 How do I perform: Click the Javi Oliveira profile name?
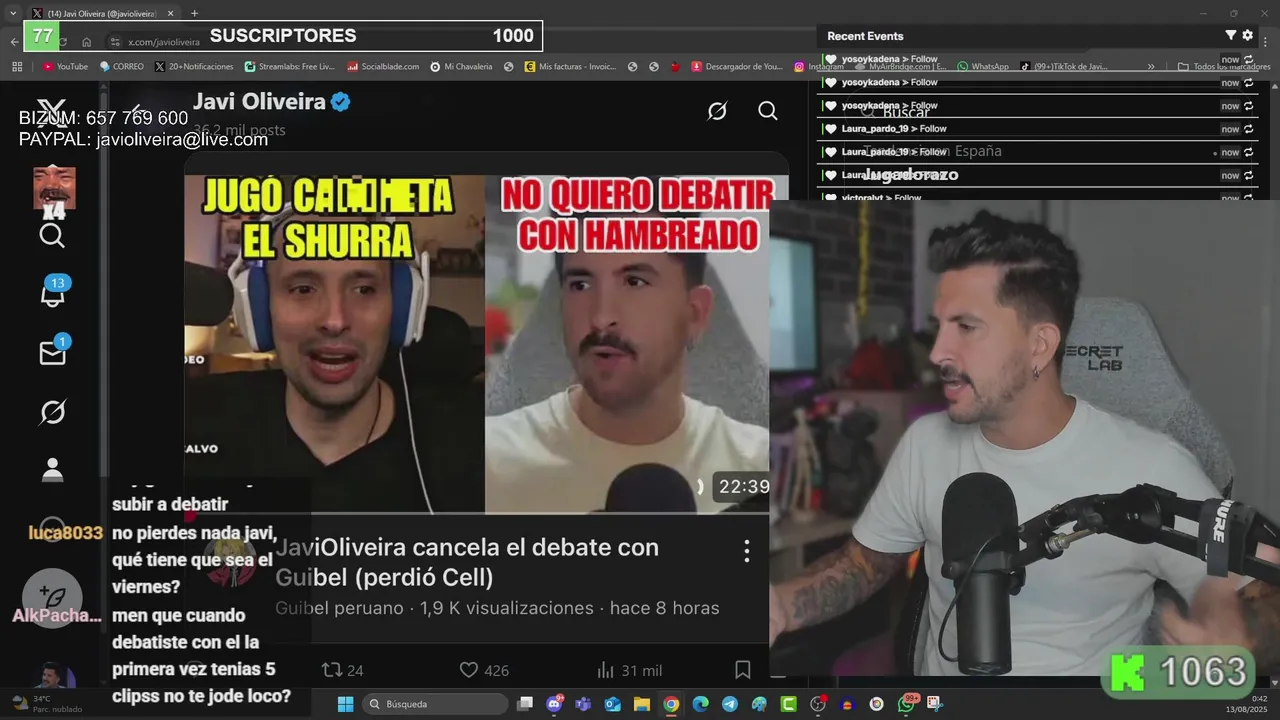pyautogui.click(x=259, y=102)
